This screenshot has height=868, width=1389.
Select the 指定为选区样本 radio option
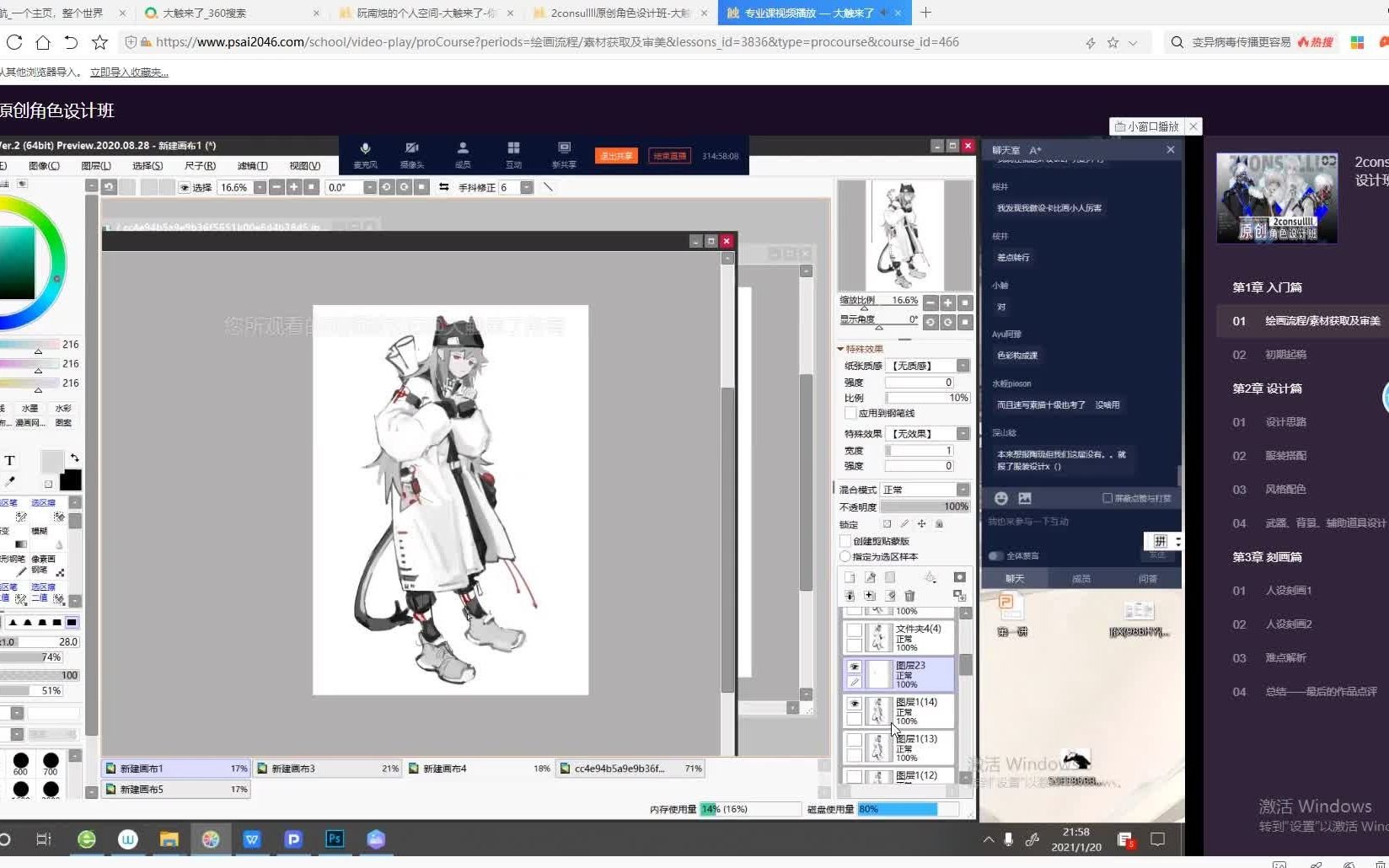tap(845, 556)
